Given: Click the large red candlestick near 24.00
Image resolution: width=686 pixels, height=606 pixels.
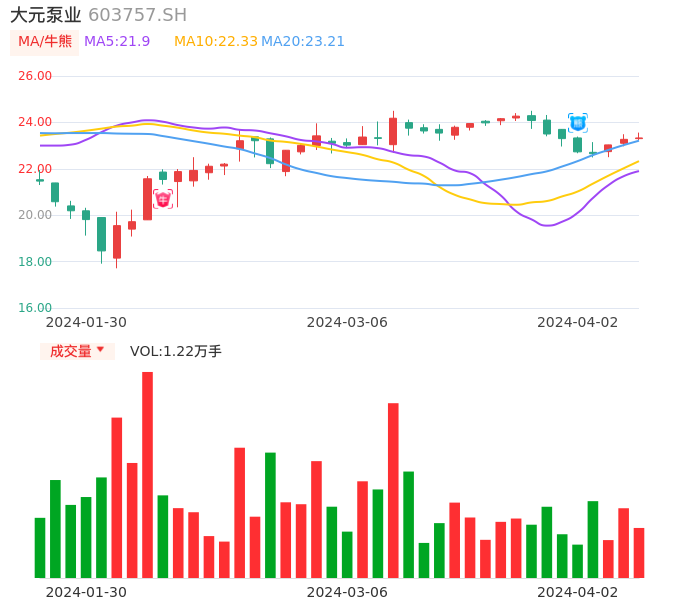Looking at the screenshot, I should click(393, 132).
